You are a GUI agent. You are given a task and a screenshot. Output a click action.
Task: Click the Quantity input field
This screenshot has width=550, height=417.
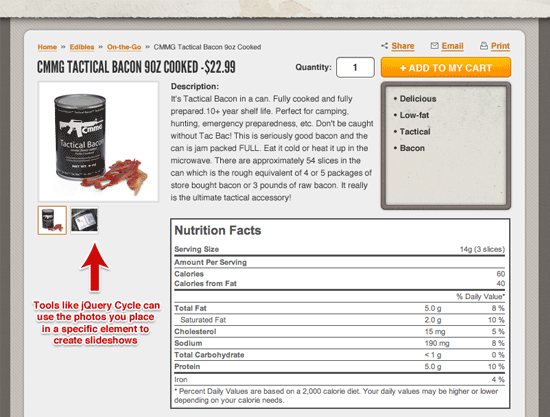[355, 67]
